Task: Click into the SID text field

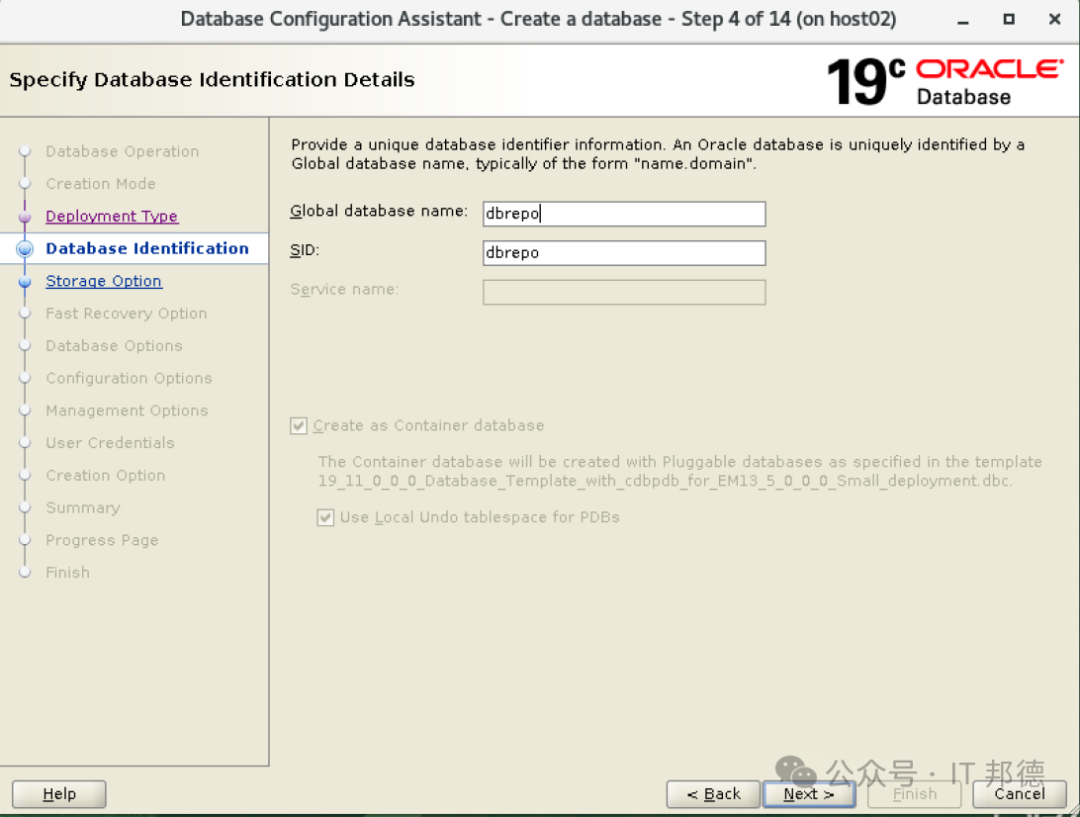Action: [624, 253]
